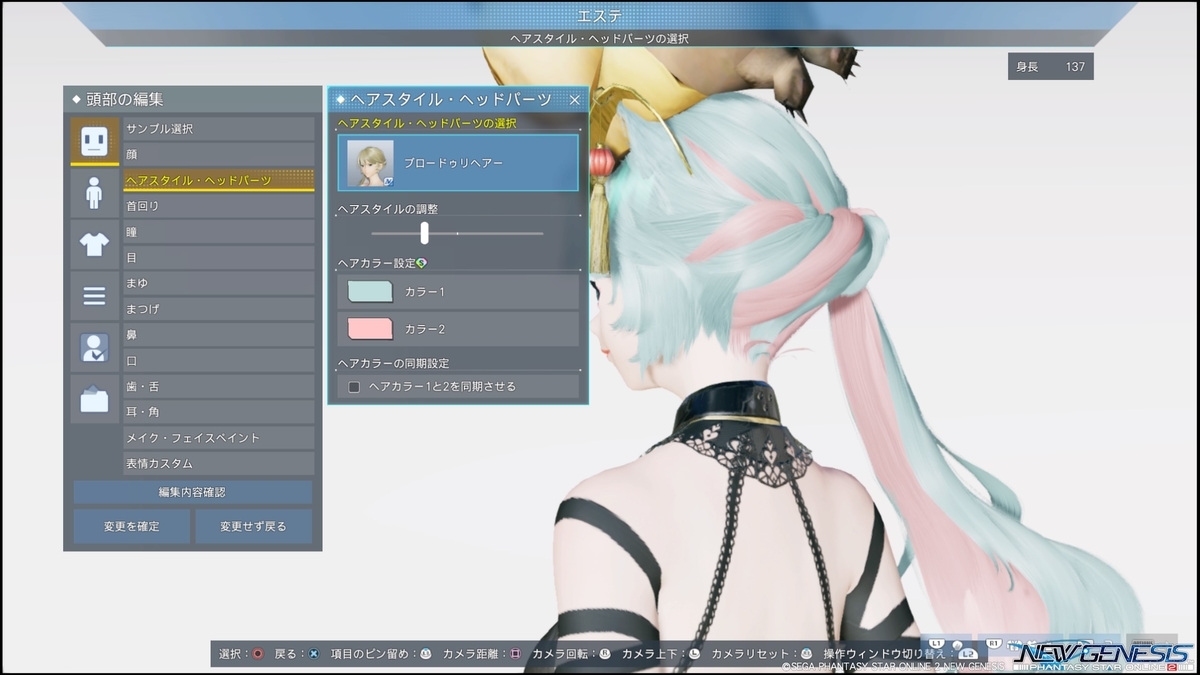
Task: Select the 瞳 menu item
Action: click(x=219, y=232)
